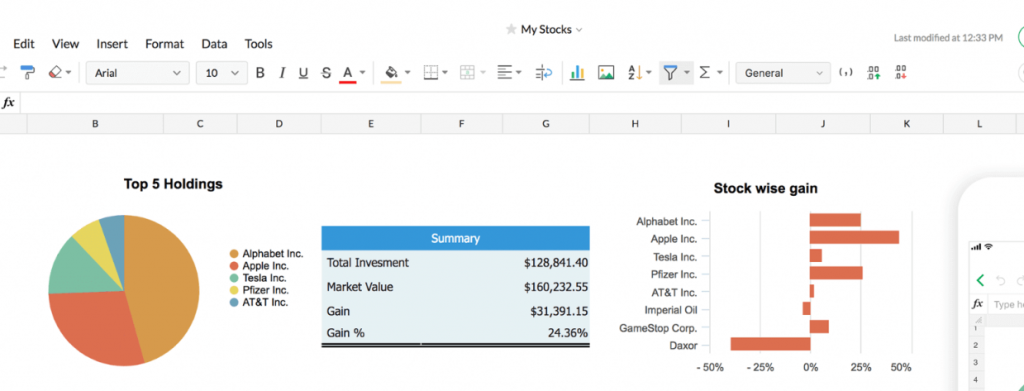Toggle underline formatting
The width and height of the screenshot is (1024, 391).
pyautogui.click(x=304, y=73)
